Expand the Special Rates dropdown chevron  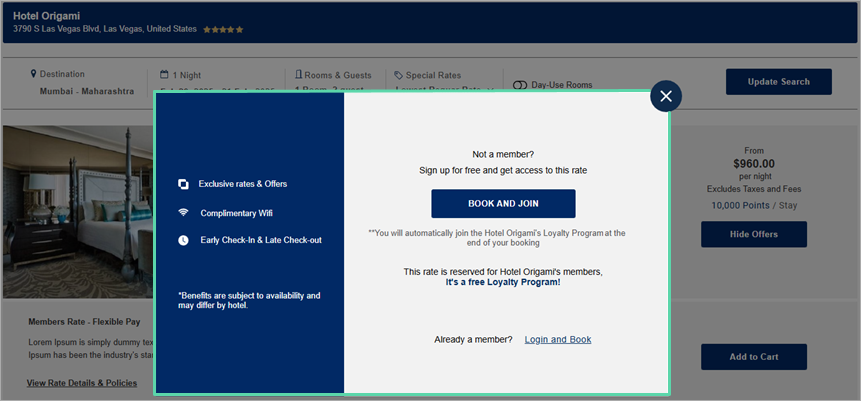pyautogui.click(x=491, y=90)
